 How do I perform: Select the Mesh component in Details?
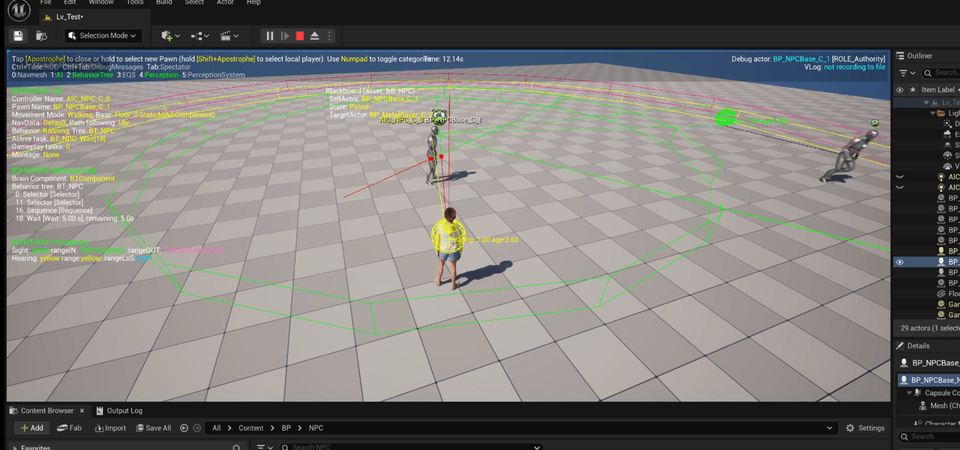pos(940,405)
